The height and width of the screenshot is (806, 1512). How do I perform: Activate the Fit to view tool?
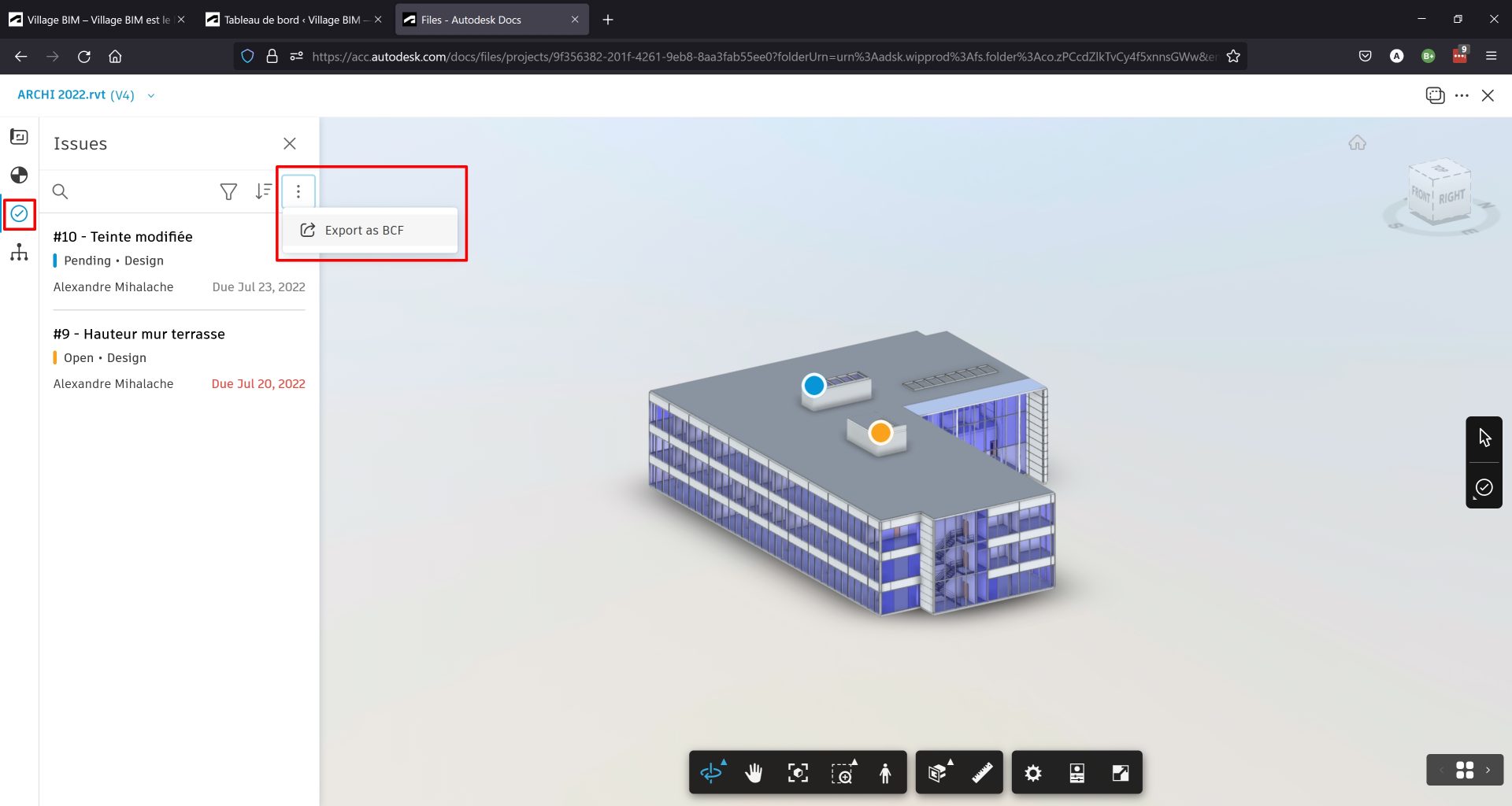[797, 773]
